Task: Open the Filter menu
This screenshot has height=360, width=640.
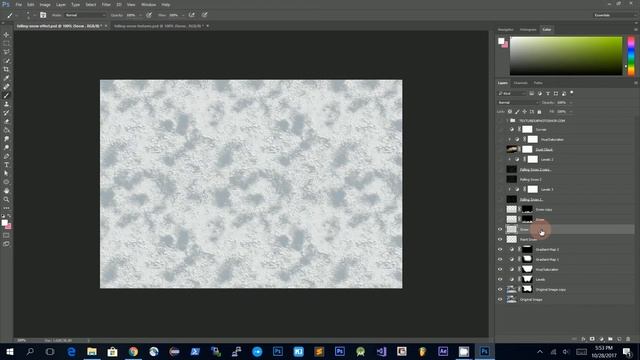Action: coord(106,4)
